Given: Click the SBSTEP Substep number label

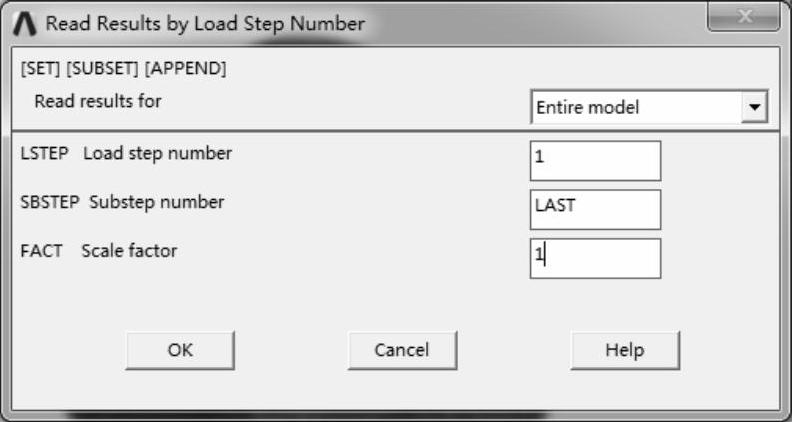Looking at the screenshot, I should coord(122,202).
